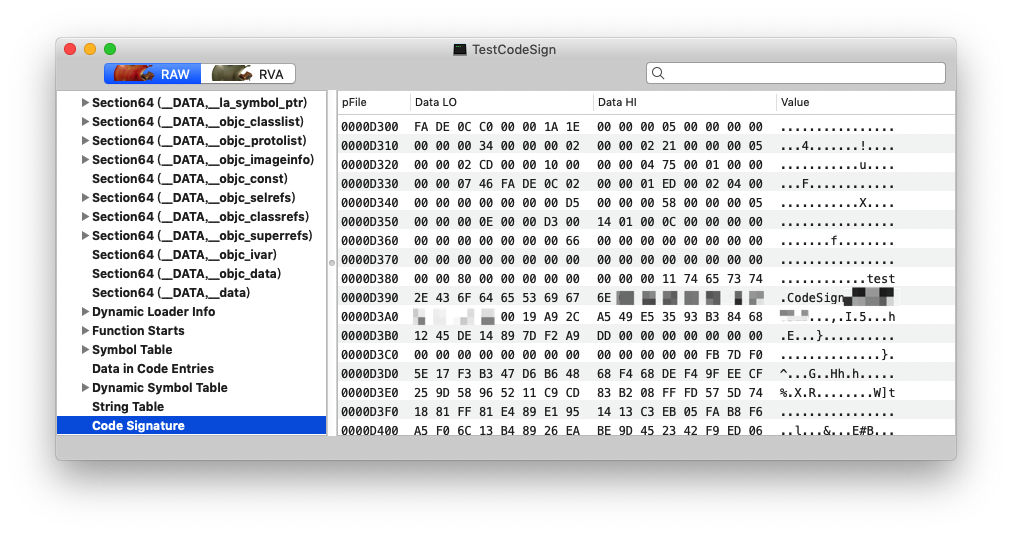Expand the Function Starts node
Image resolution: width=1012 pixels, height=534 pixels.
[x=85, y=331]
